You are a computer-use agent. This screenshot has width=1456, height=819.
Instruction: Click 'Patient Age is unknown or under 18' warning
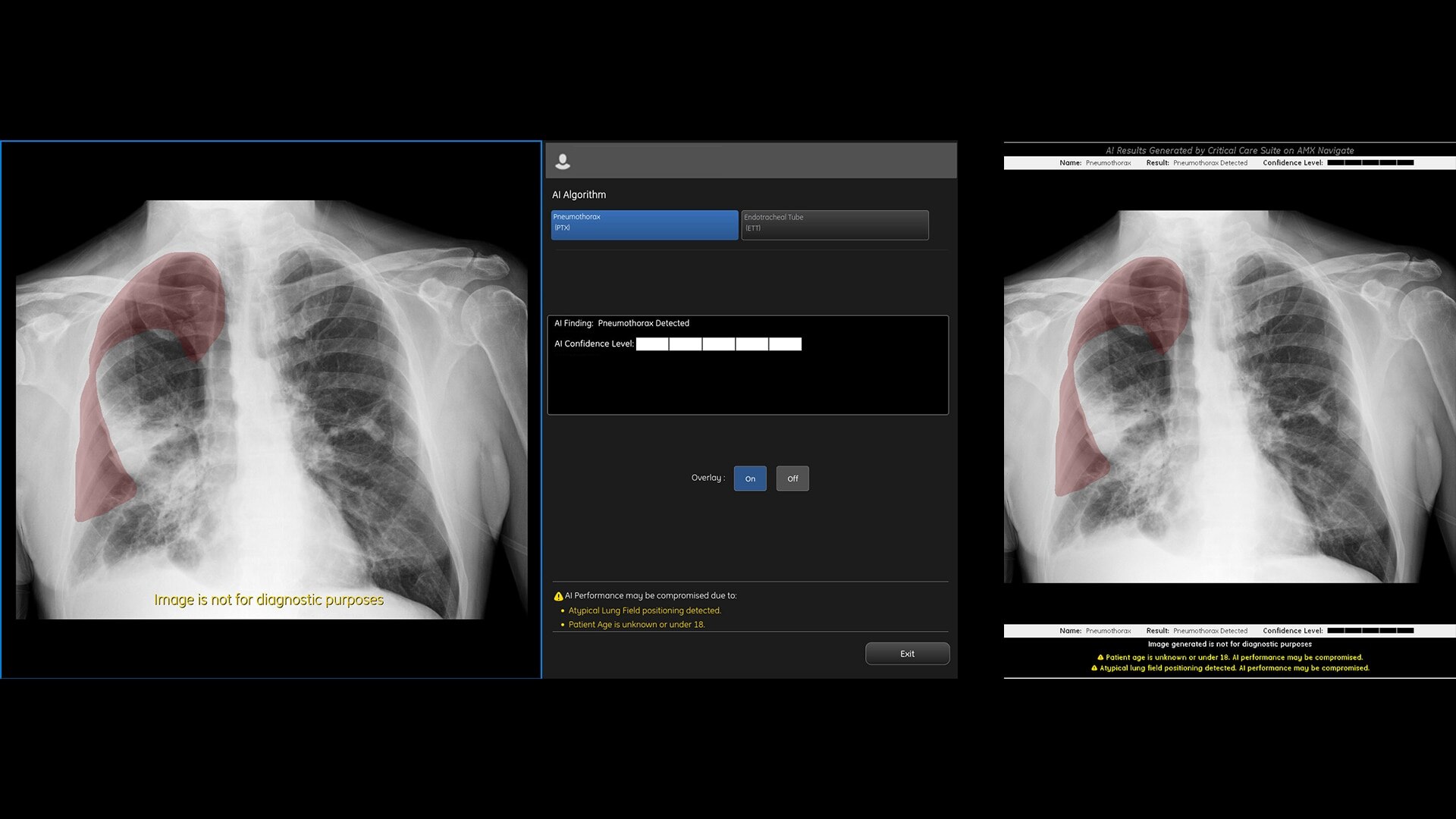point(636,625)
